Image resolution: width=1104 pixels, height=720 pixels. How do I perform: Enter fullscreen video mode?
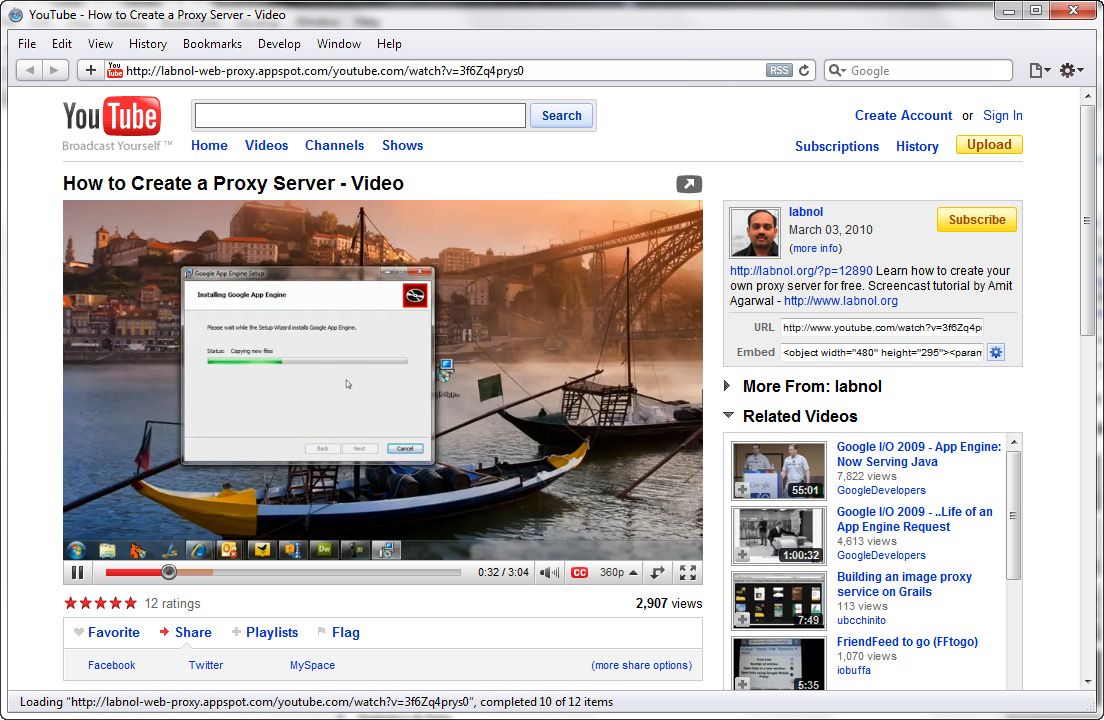pos(688,573)
